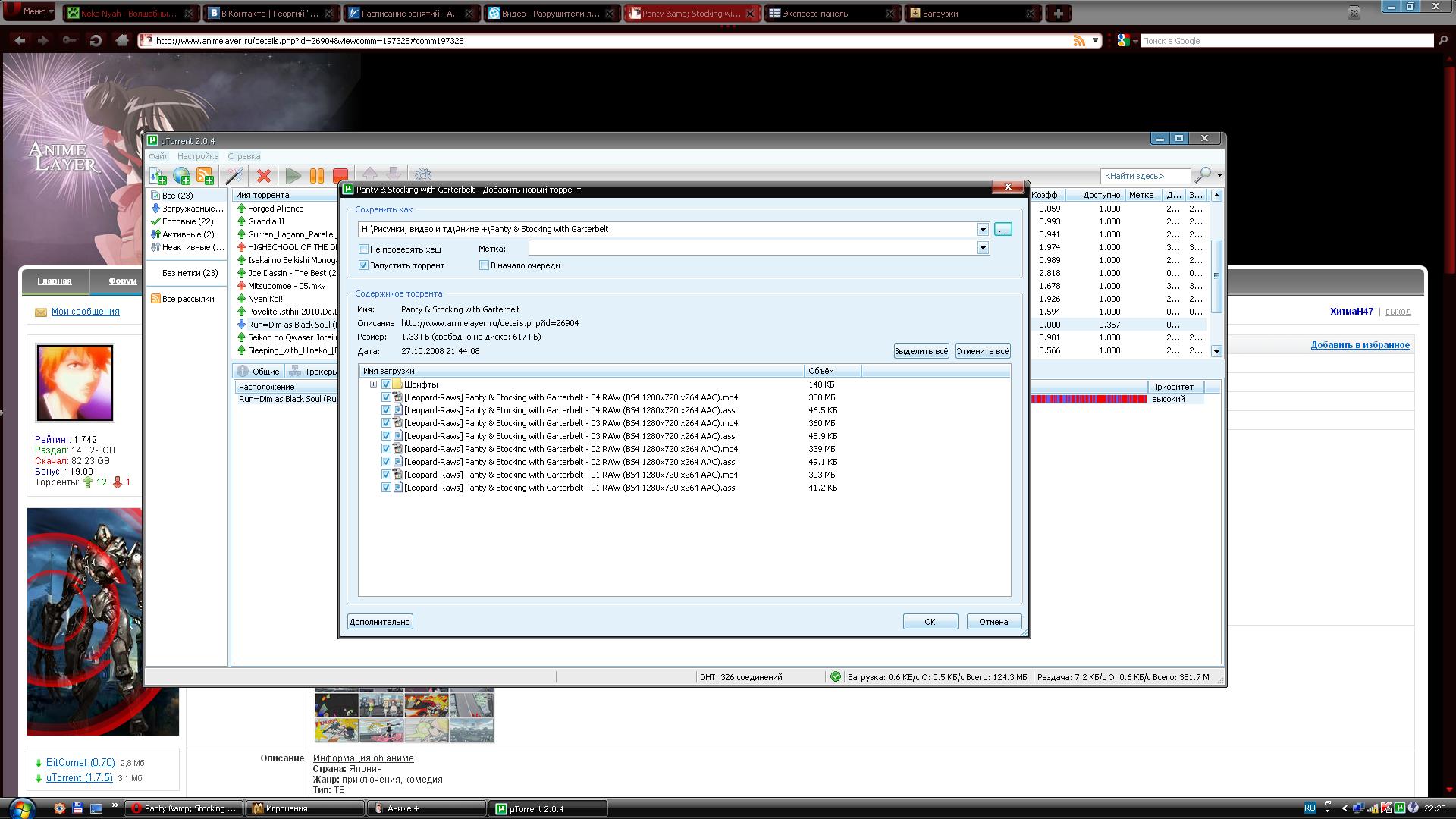Click the 'Дополнительно' button
This screenshot has height=819, width=1456.
click(x=380, y=622)
